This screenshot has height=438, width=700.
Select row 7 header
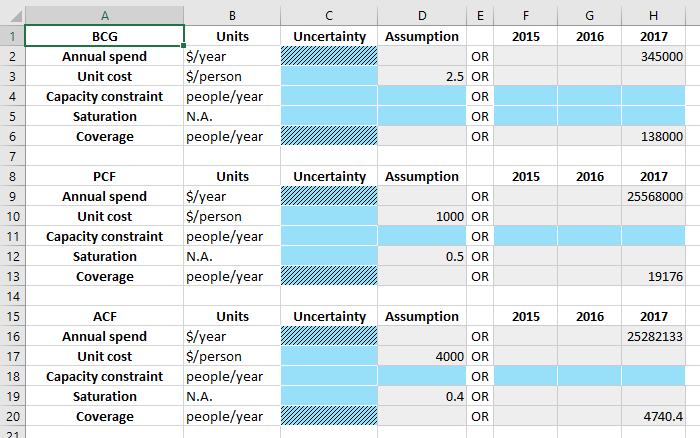12,156
